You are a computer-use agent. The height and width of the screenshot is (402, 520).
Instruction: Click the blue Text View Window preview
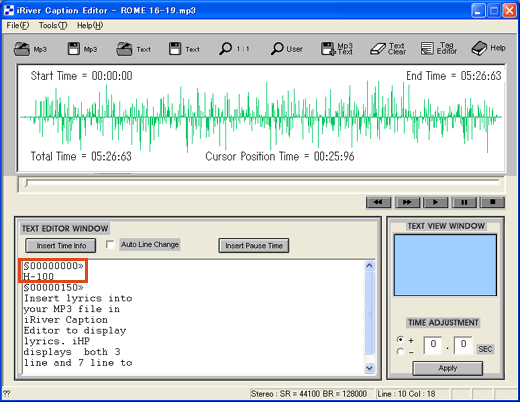click(445, 265)
